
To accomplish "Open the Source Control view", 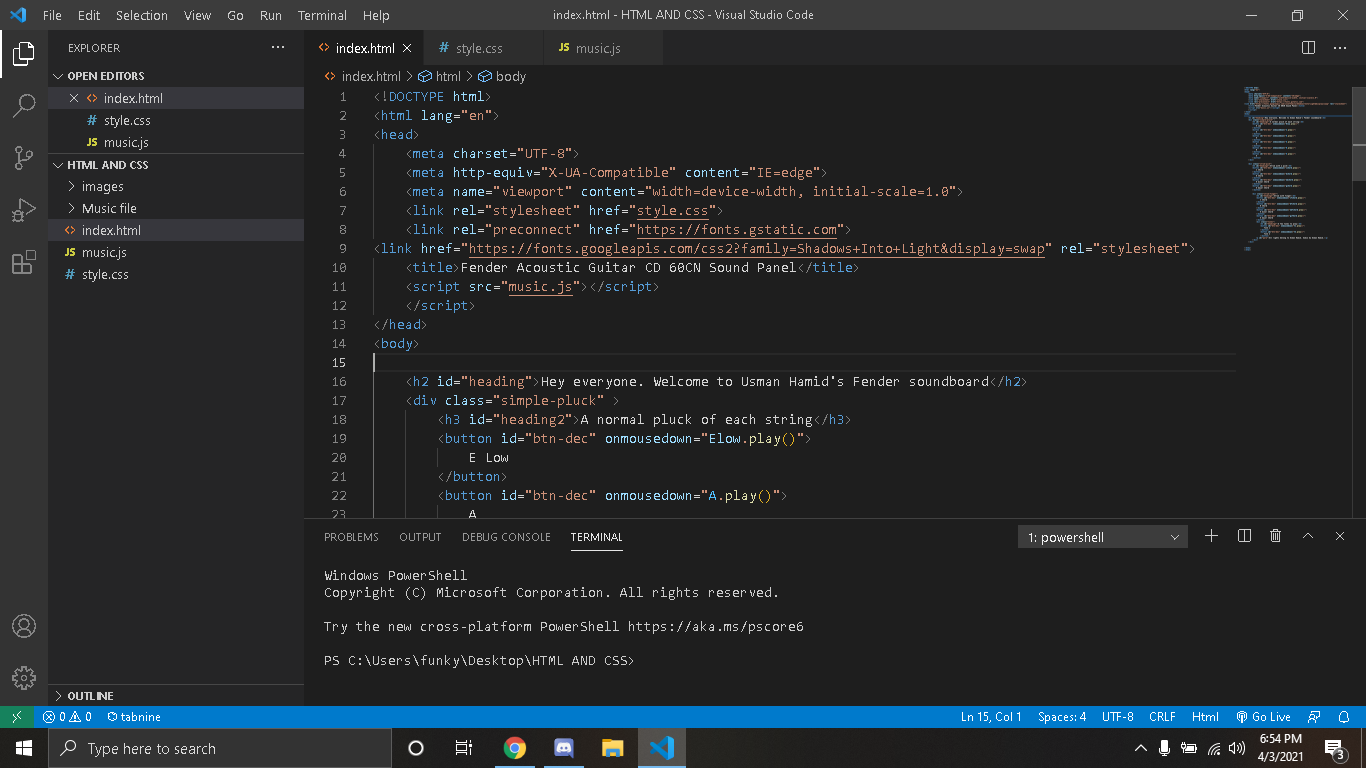I will [24, 158].
